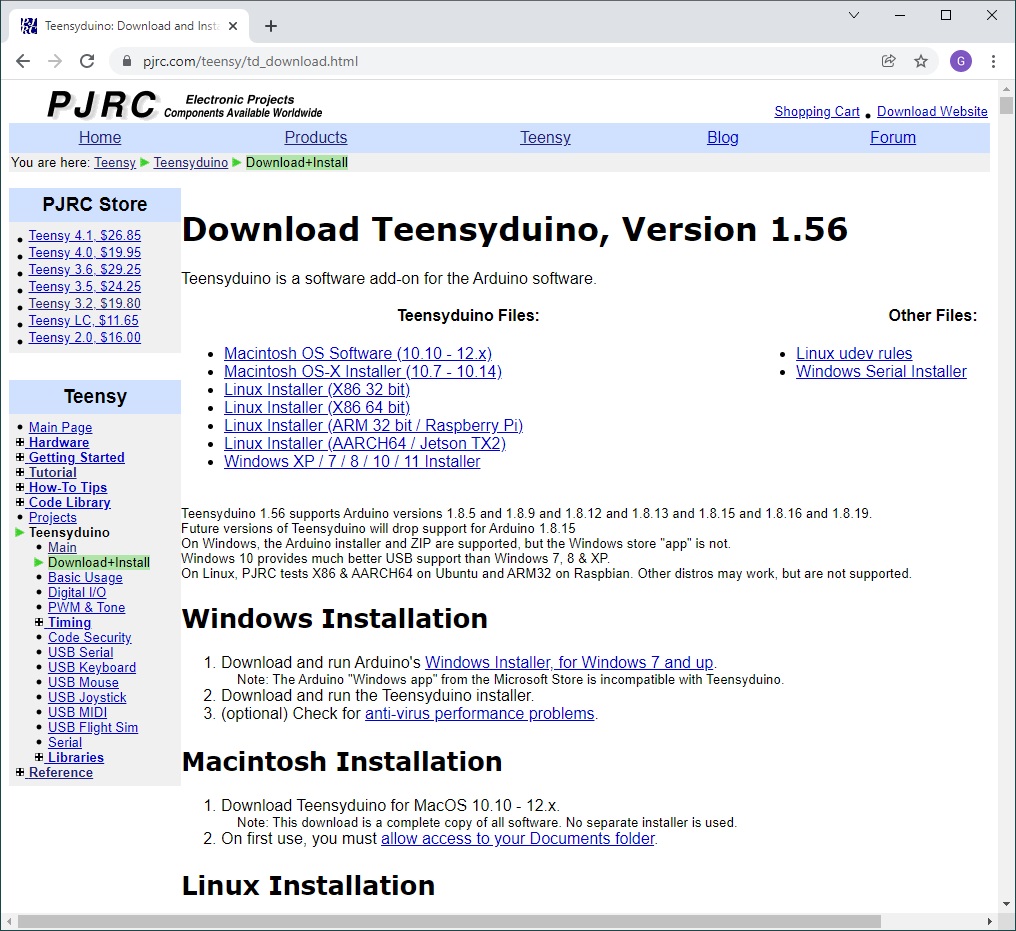Open the Linux udev rules link
1016x931 pixels.
coord(853,353)
